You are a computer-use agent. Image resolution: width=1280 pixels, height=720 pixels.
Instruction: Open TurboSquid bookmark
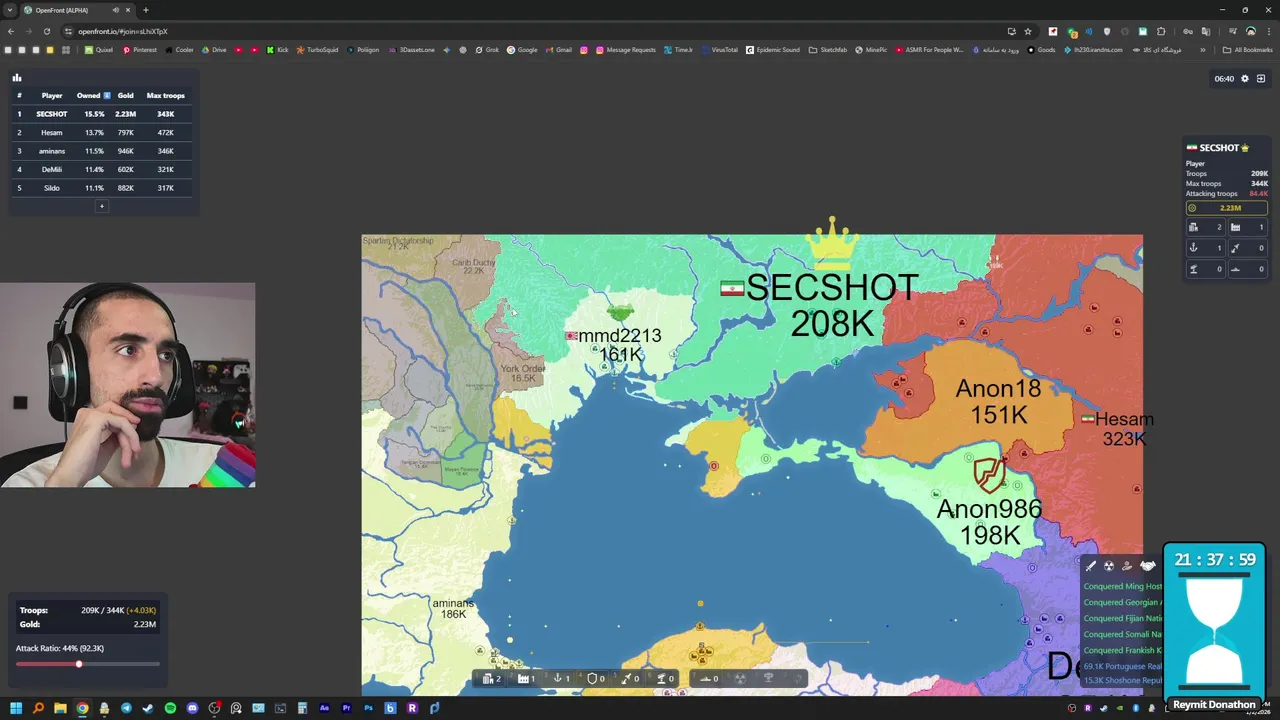click(x=317, y=50)
